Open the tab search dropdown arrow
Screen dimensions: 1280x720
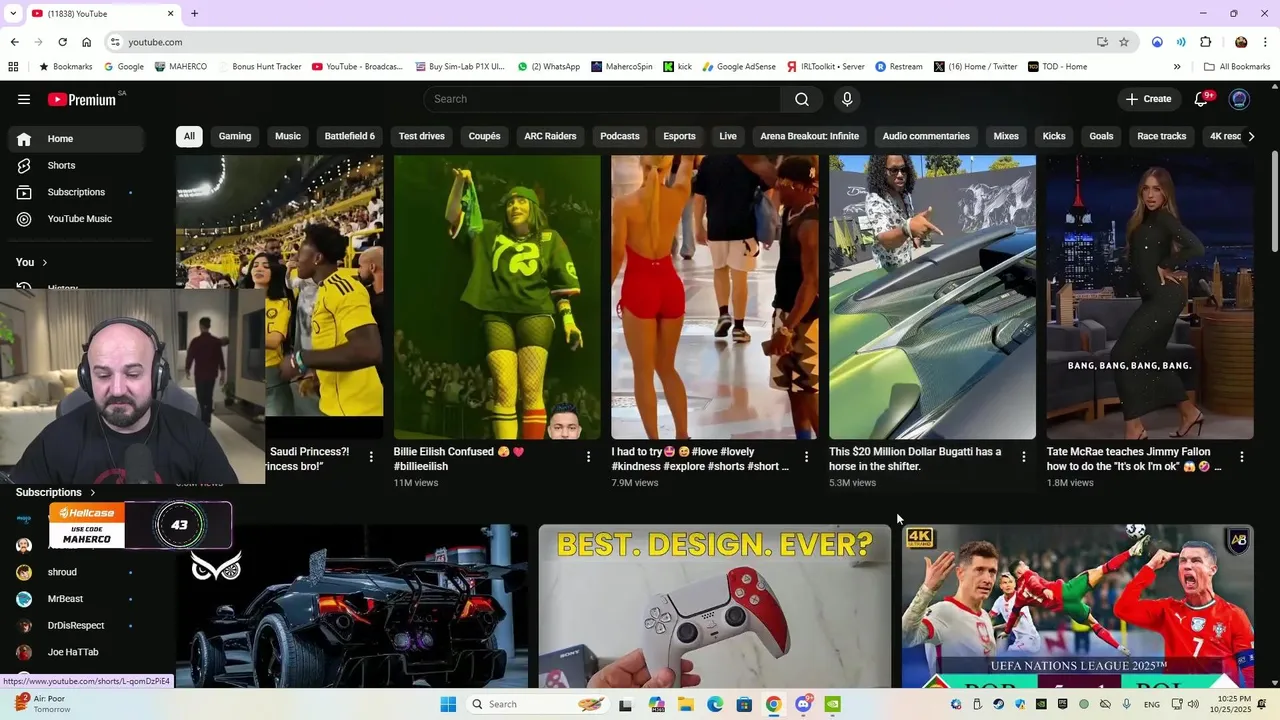13,13
